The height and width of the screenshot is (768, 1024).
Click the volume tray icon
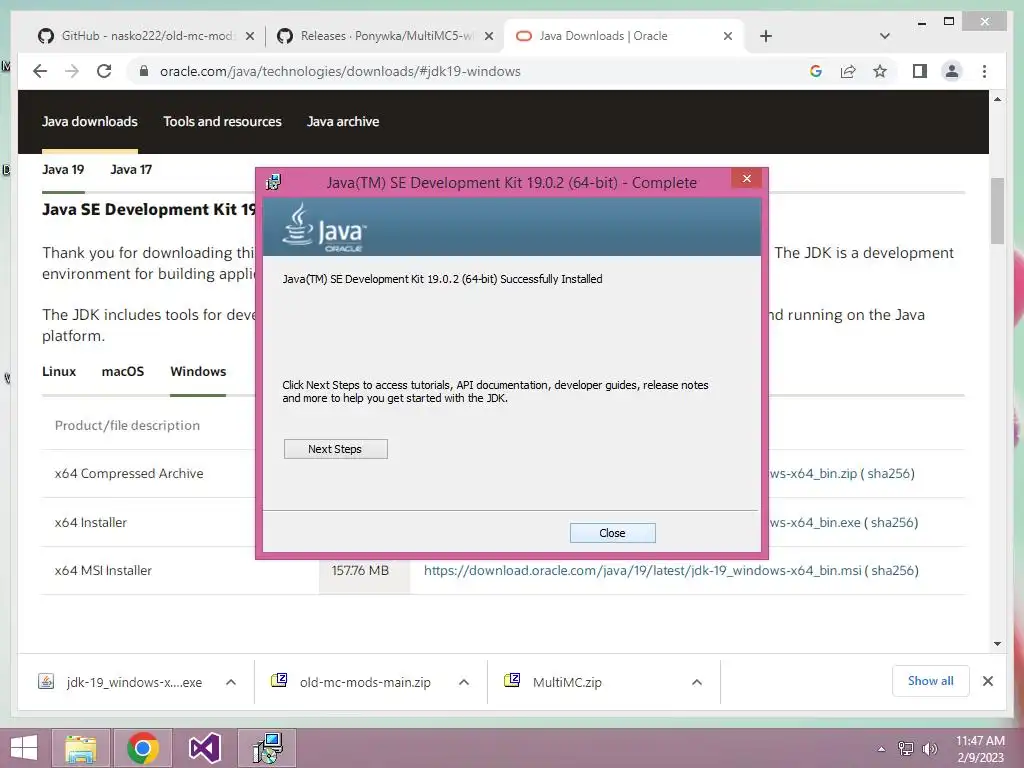(x=929, y=748)
